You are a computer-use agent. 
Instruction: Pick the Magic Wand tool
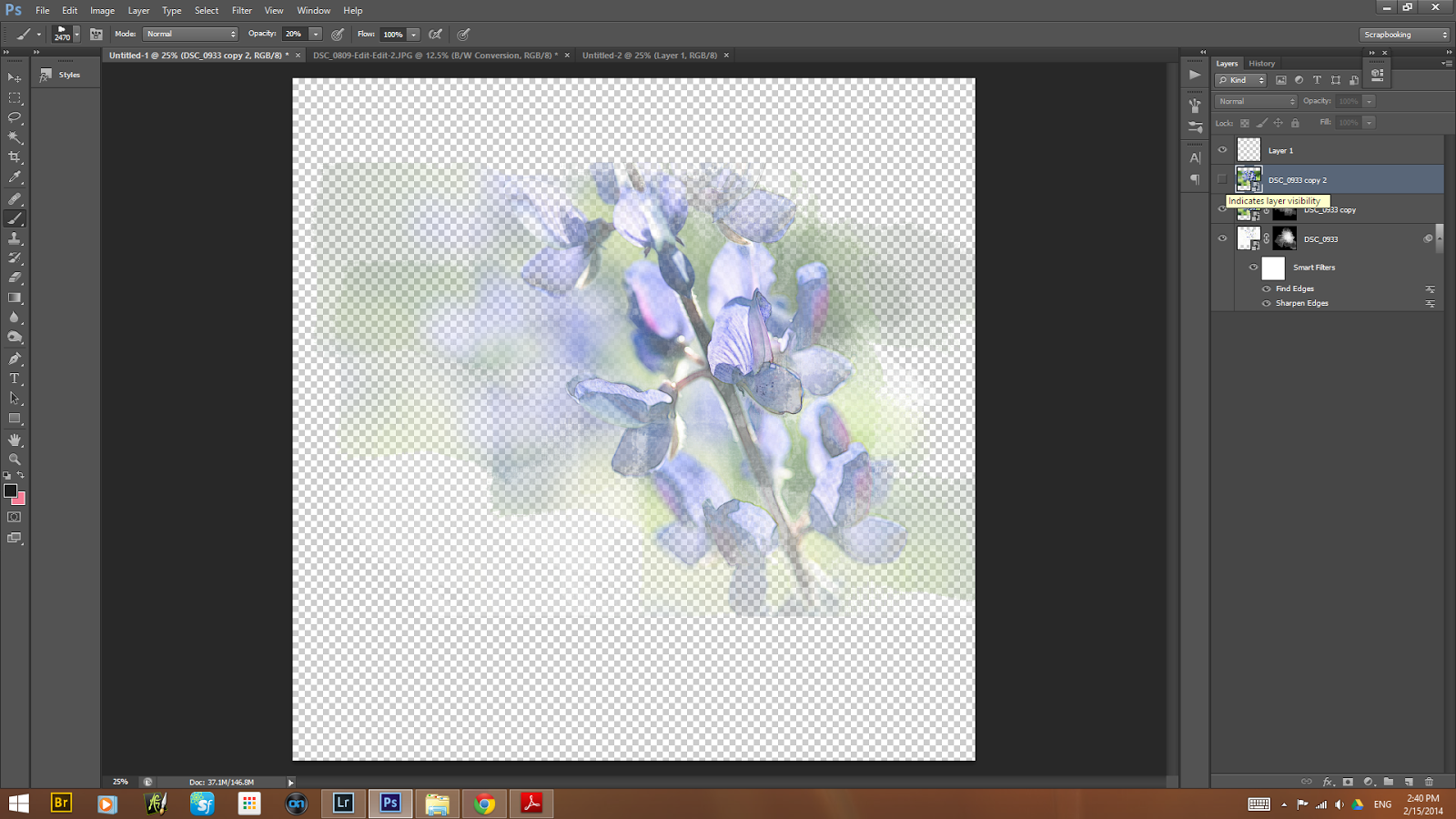point(15,138)
